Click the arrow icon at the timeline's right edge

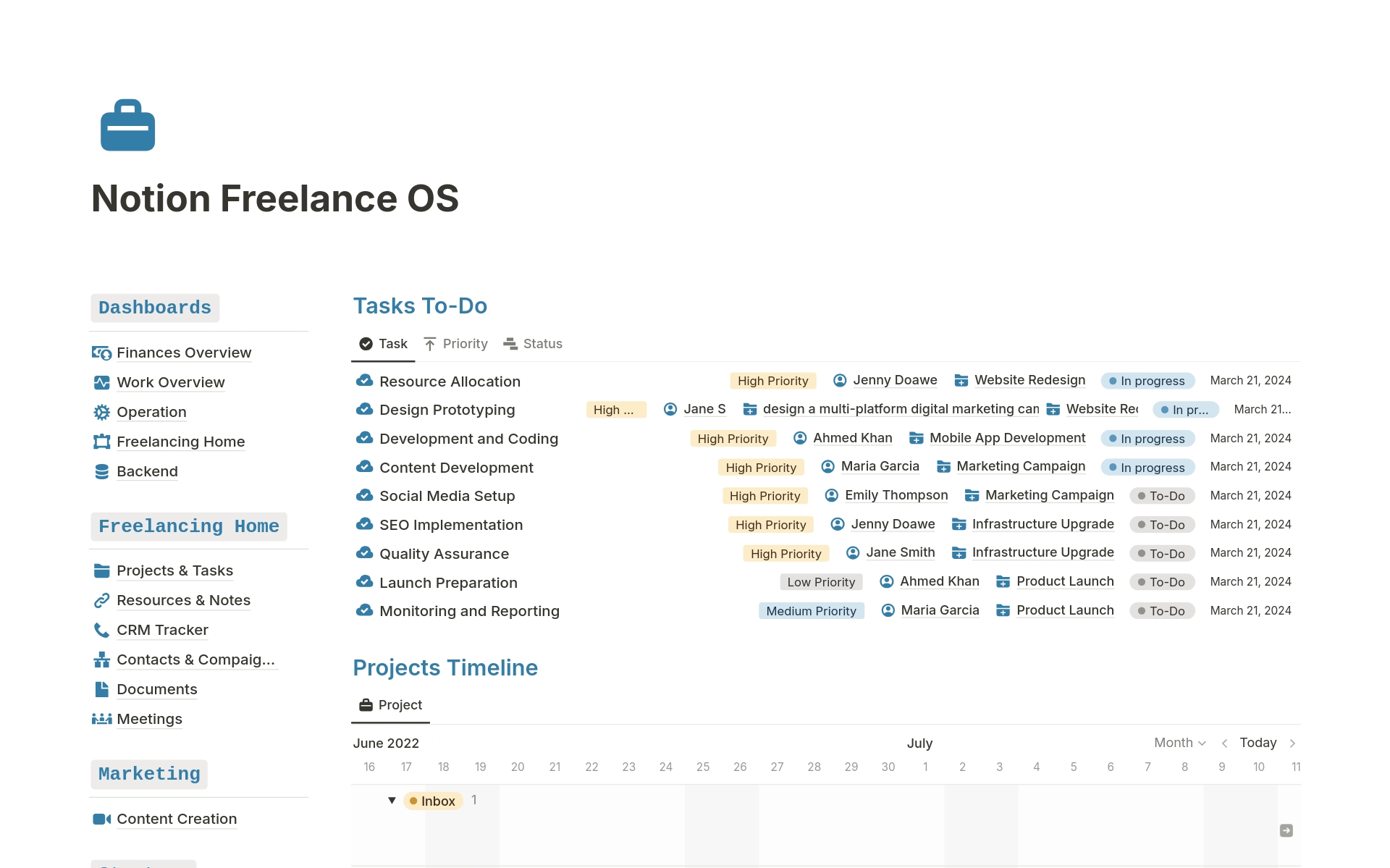point(1286,830)
